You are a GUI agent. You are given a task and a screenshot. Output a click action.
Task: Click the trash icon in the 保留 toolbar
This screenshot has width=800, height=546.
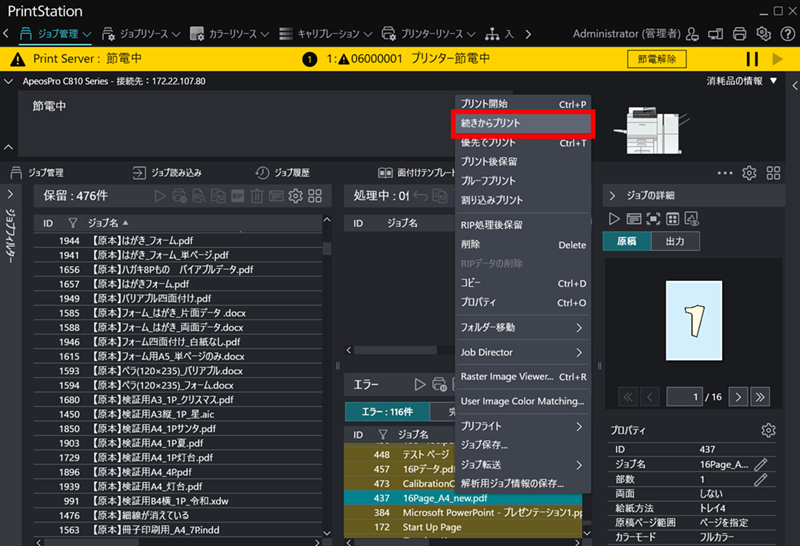coord(256,197)
